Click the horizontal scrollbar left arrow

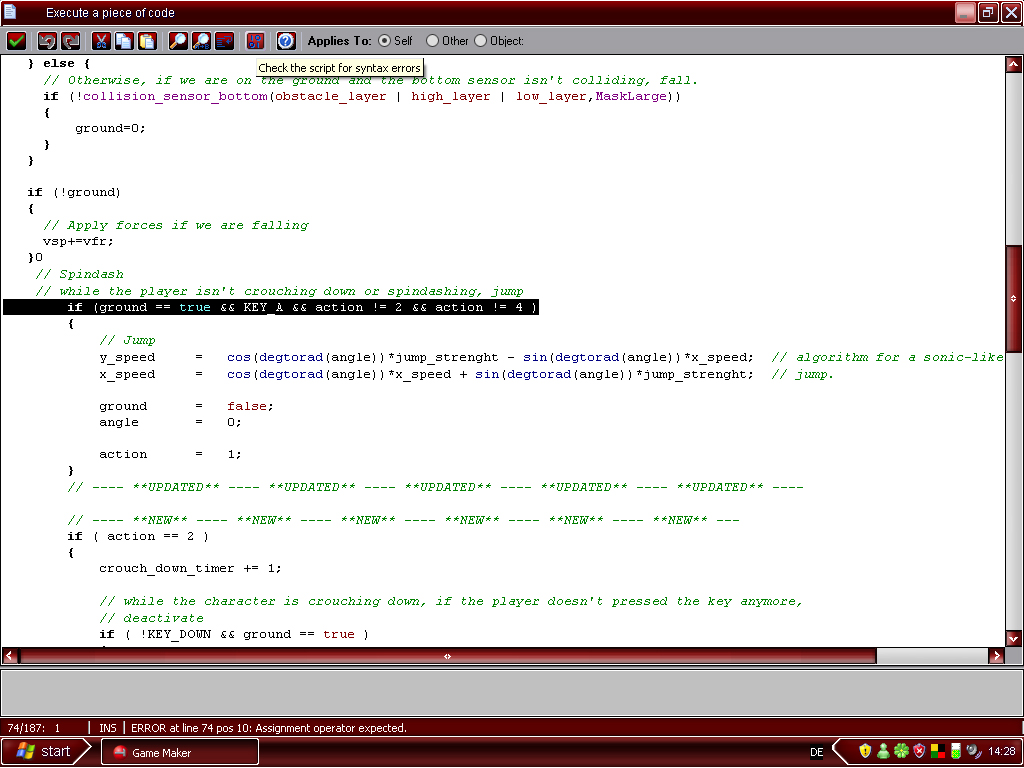[x=10, y=656]
